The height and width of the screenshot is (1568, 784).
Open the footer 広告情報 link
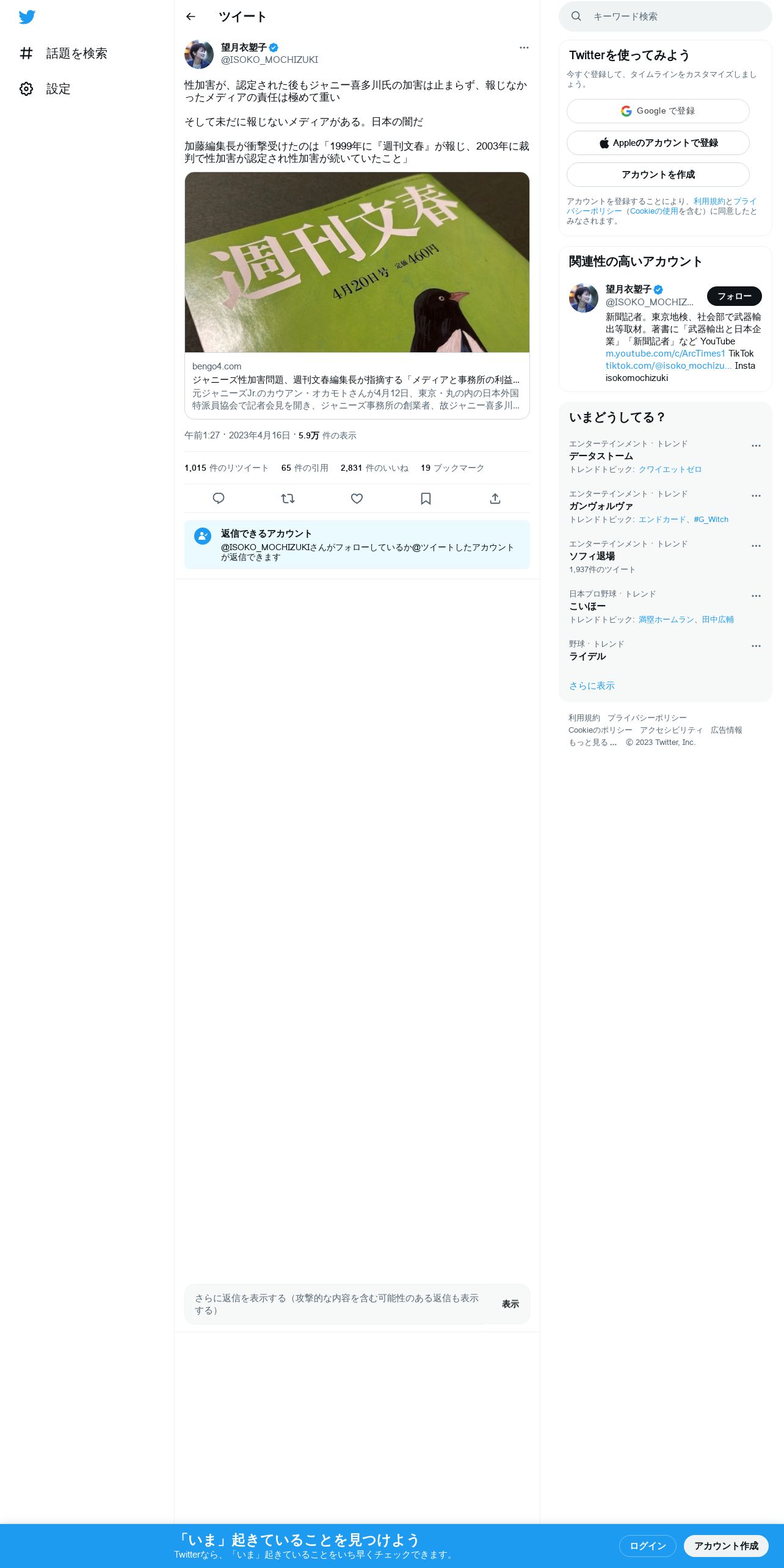pyautogui.click(x=727, y=730)
